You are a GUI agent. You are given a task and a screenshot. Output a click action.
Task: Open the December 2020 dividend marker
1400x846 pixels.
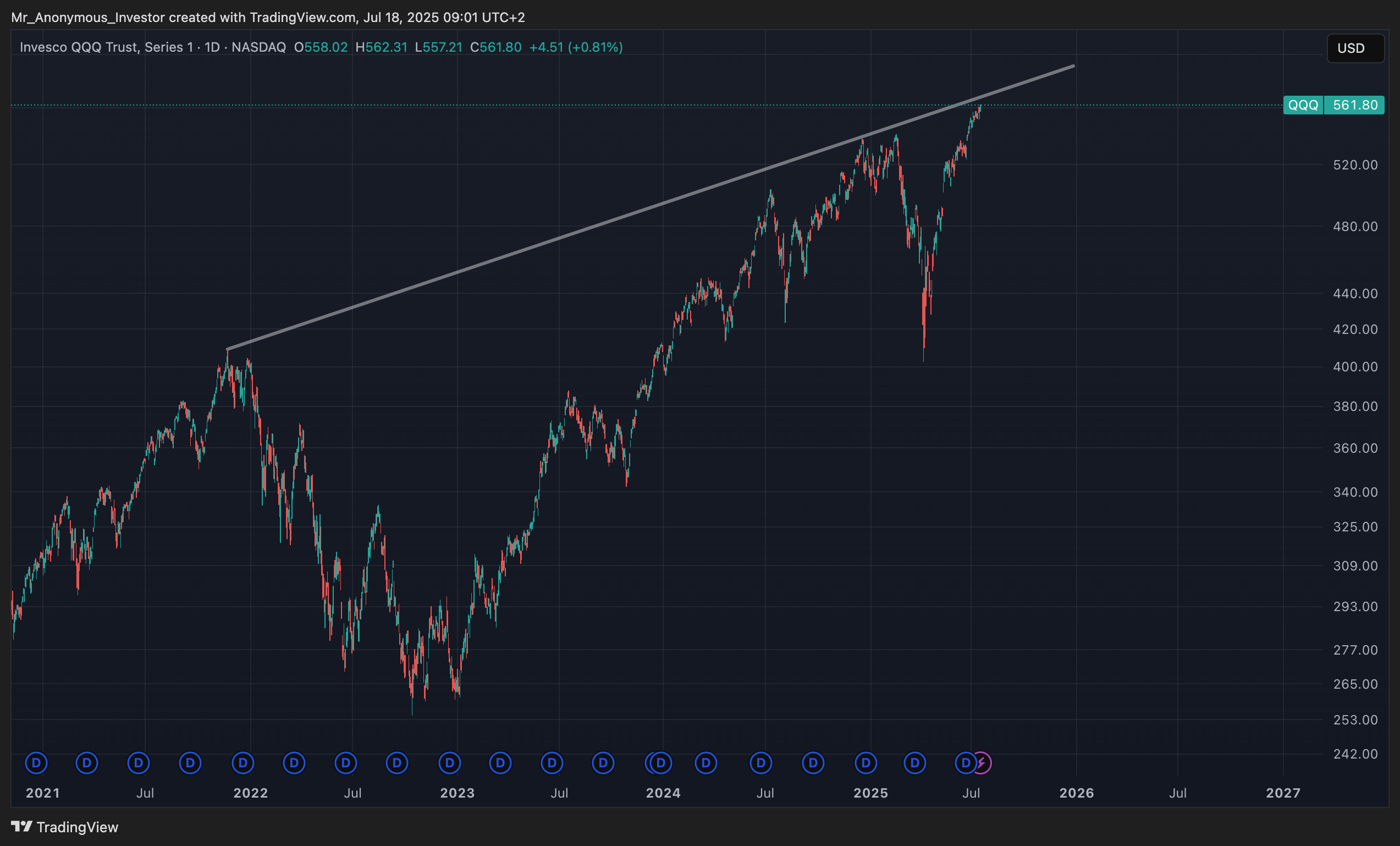[36, 763]
